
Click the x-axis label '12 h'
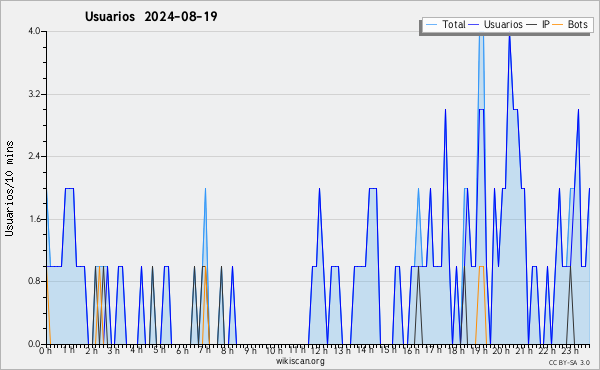click(x=320, y=350)
